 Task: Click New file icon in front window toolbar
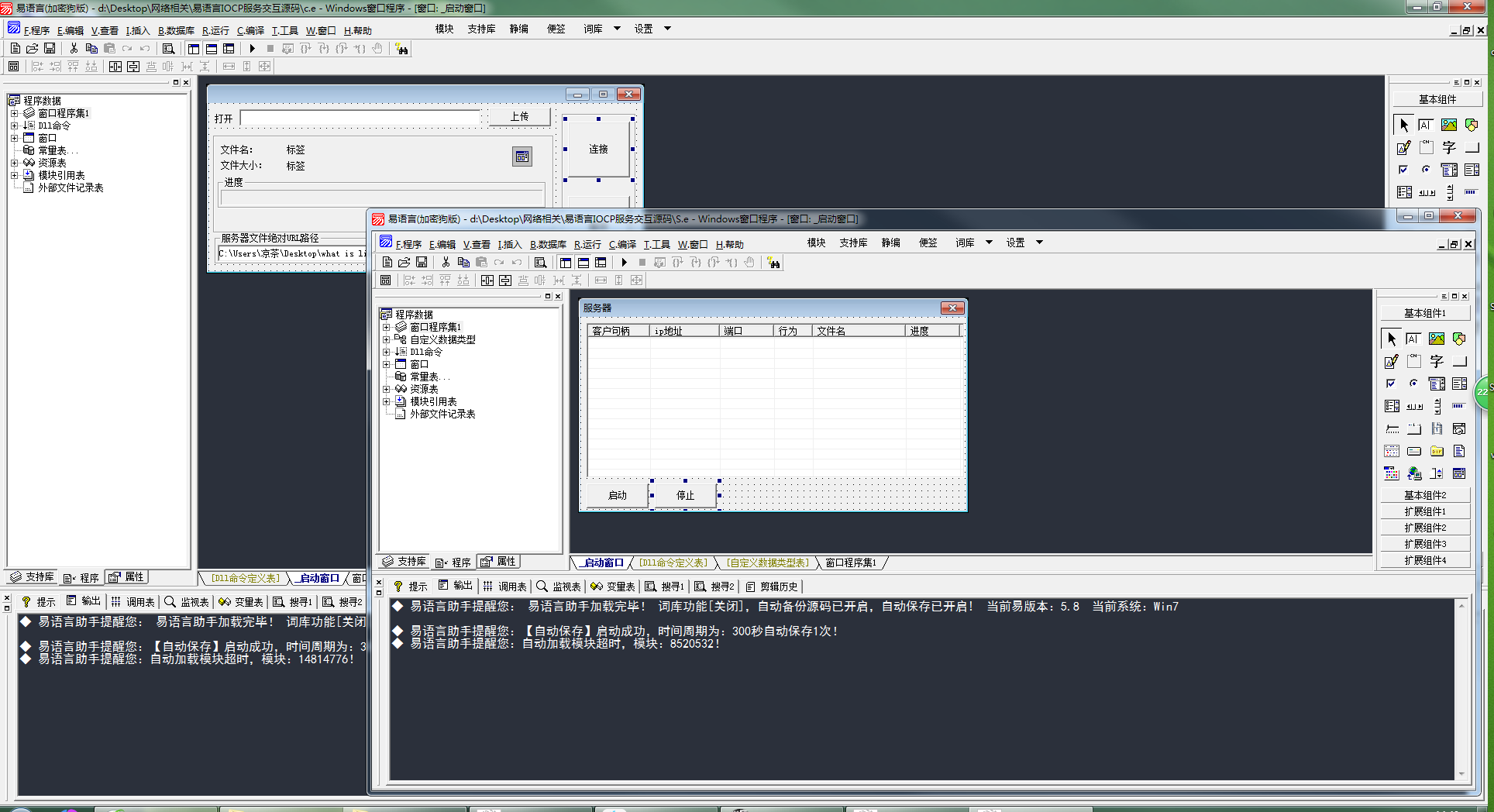point(387,263)
